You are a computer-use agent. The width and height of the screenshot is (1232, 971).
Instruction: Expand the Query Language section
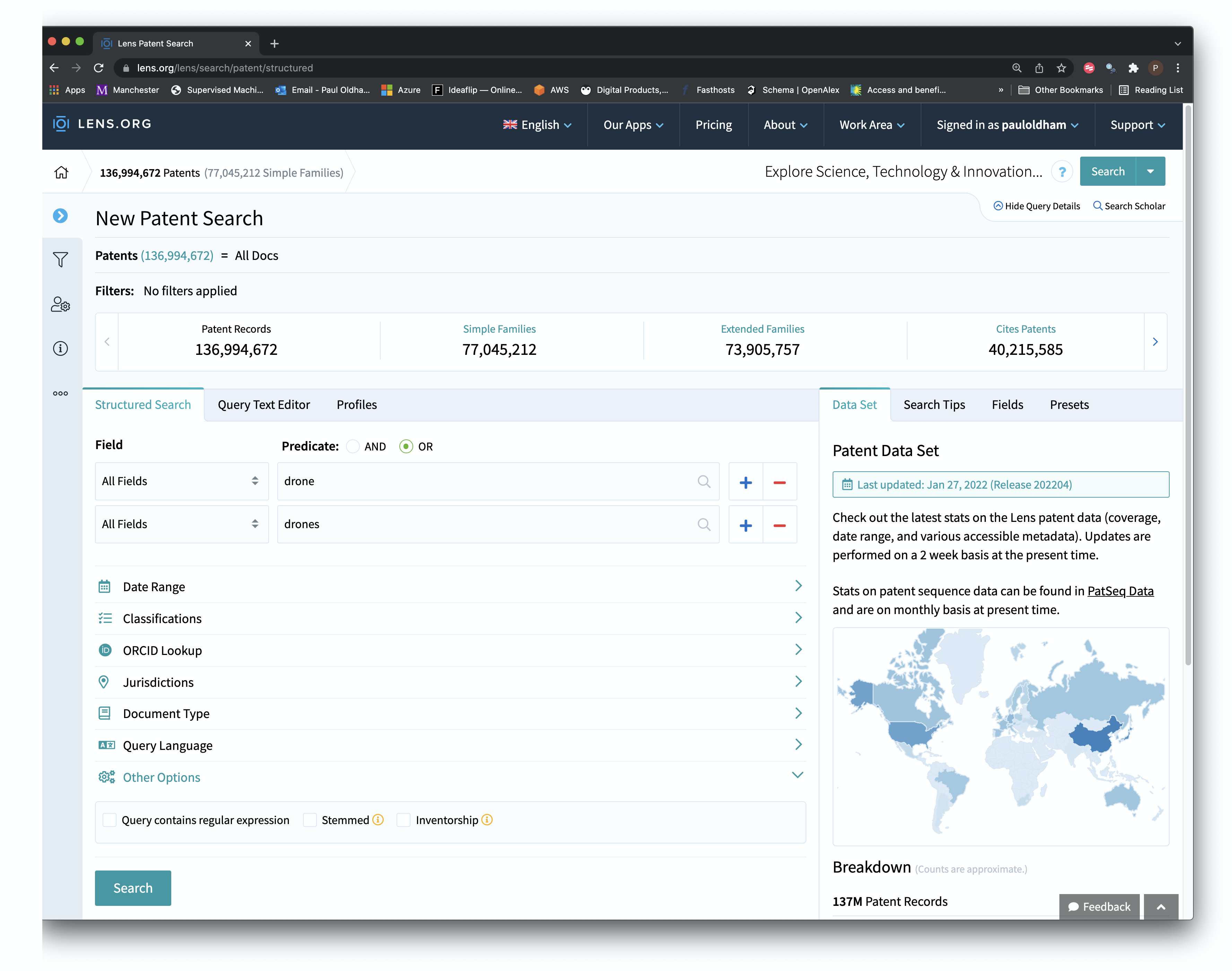click(x=450, y=745)
